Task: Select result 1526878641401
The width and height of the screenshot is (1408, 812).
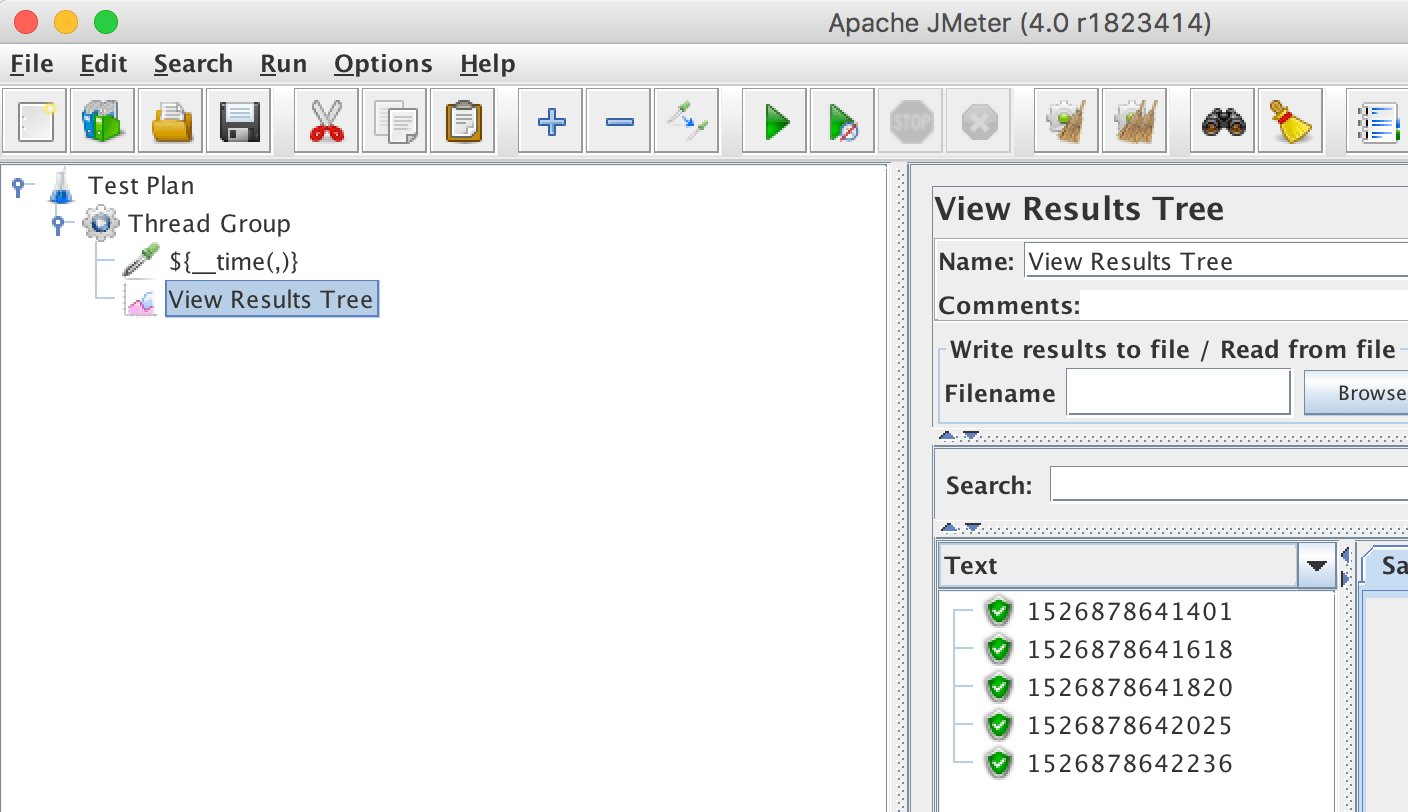Action: [x=1130, y=611]
